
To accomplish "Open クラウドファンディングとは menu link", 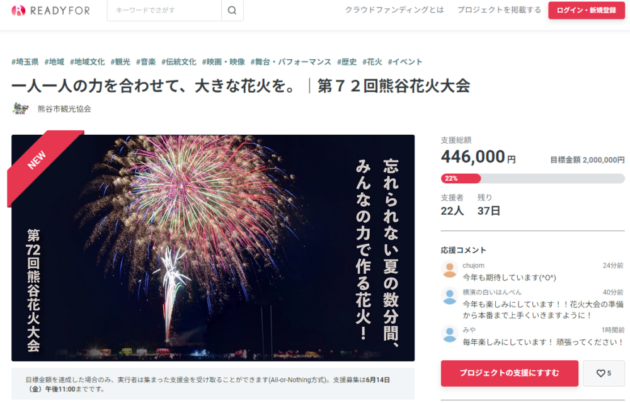I will pos(394,10).
